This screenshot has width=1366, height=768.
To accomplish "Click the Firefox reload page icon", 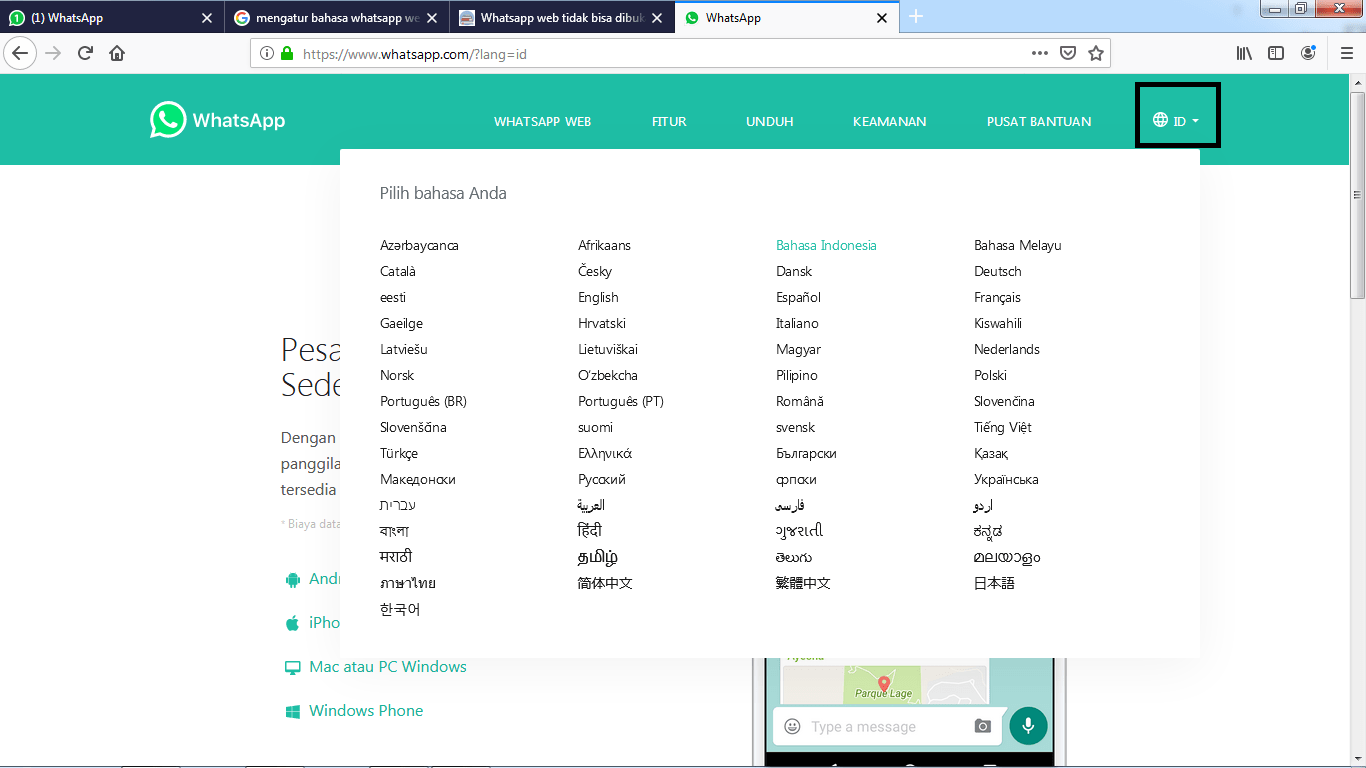I will pos(85,54).
